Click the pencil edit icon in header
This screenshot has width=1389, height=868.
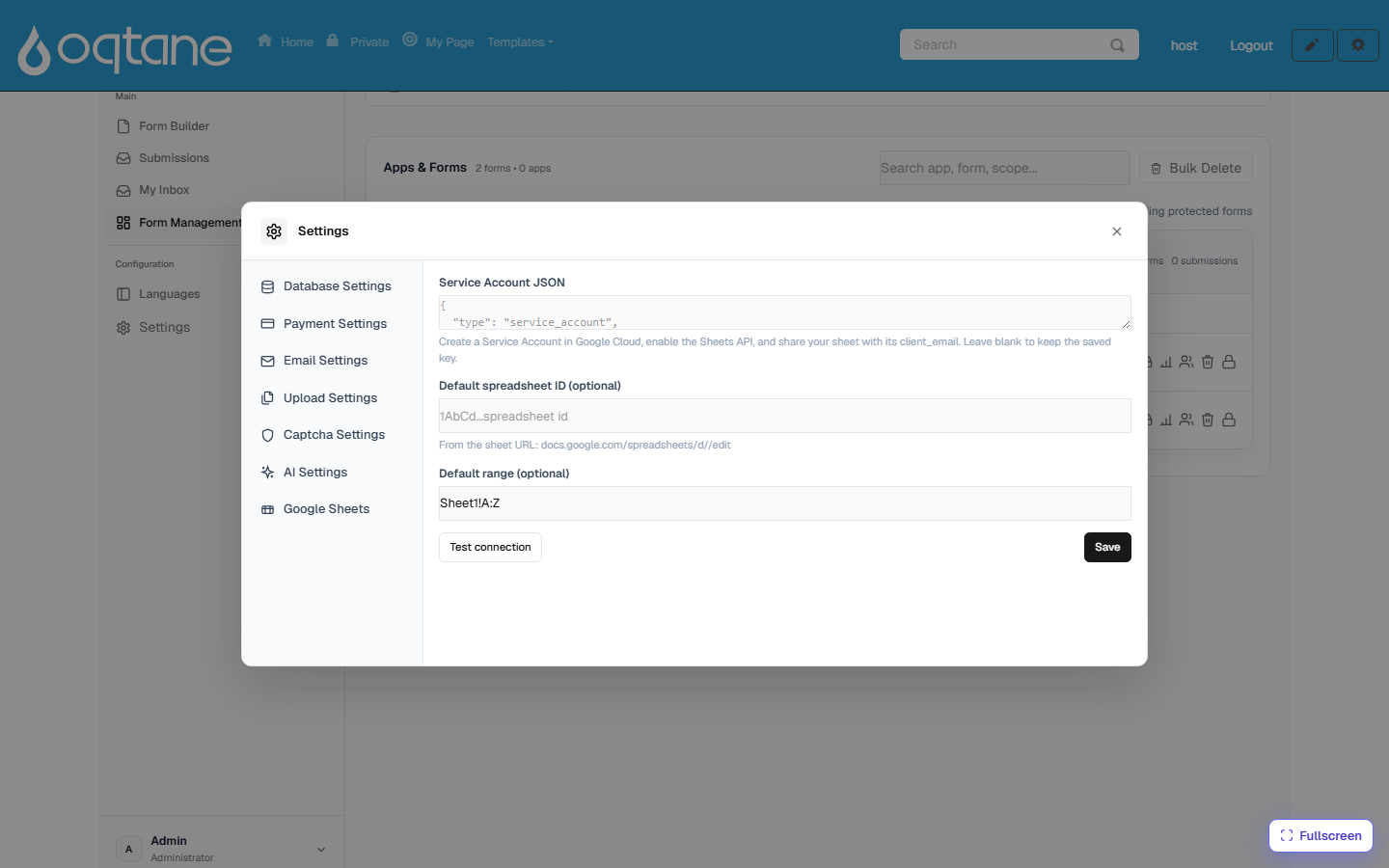[x=1312, y=45]
